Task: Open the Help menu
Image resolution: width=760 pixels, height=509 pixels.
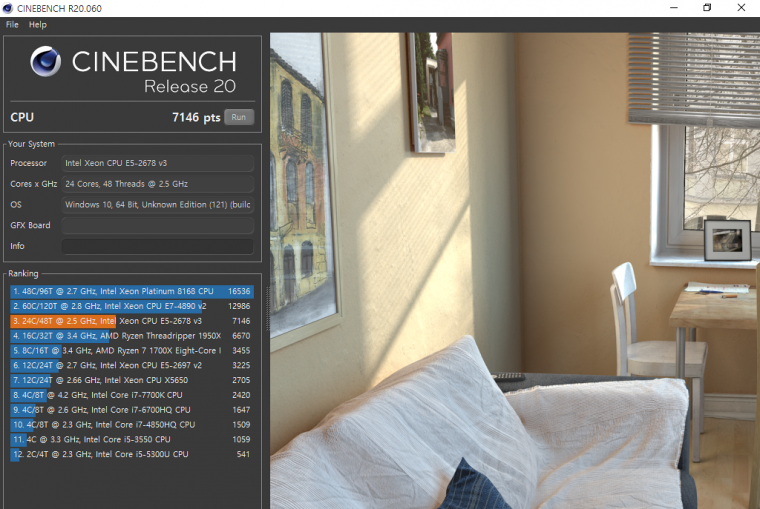Action: coord(37,25)
